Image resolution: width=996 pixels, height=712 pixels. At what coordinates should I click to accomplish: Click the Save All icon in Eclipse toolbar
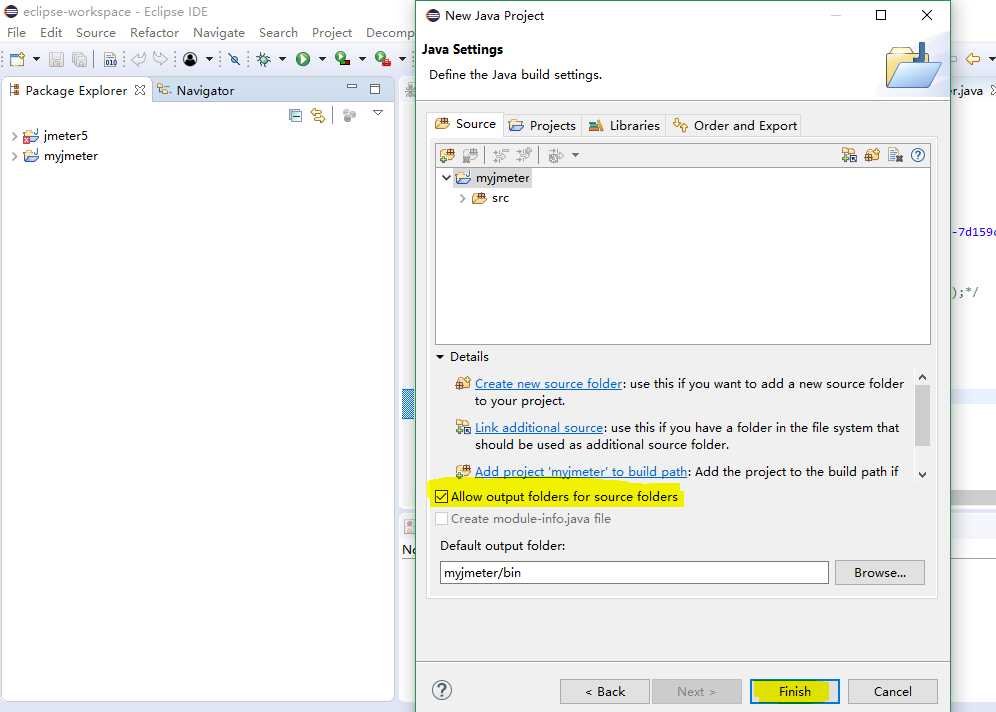[79, 59]
